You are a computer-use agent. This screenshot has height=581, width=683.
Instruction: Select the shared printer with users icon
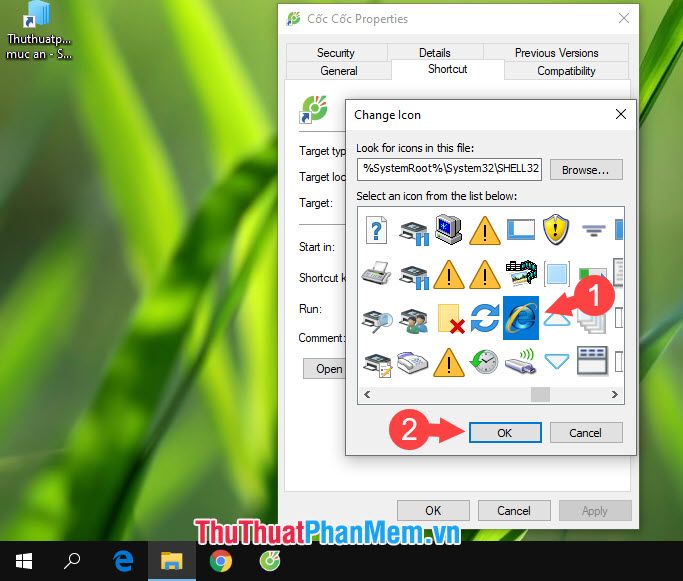pos(414,321)
